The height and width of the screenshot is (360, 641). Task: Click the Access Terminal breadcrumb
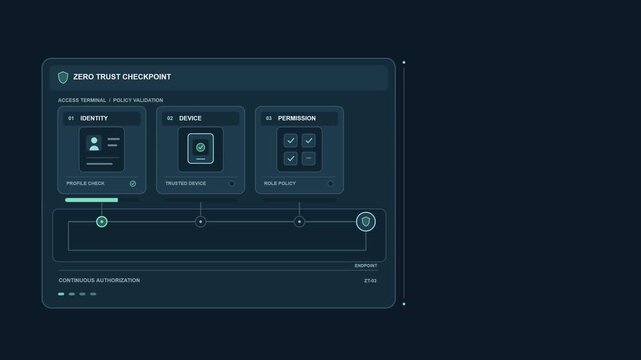(82, 100)
